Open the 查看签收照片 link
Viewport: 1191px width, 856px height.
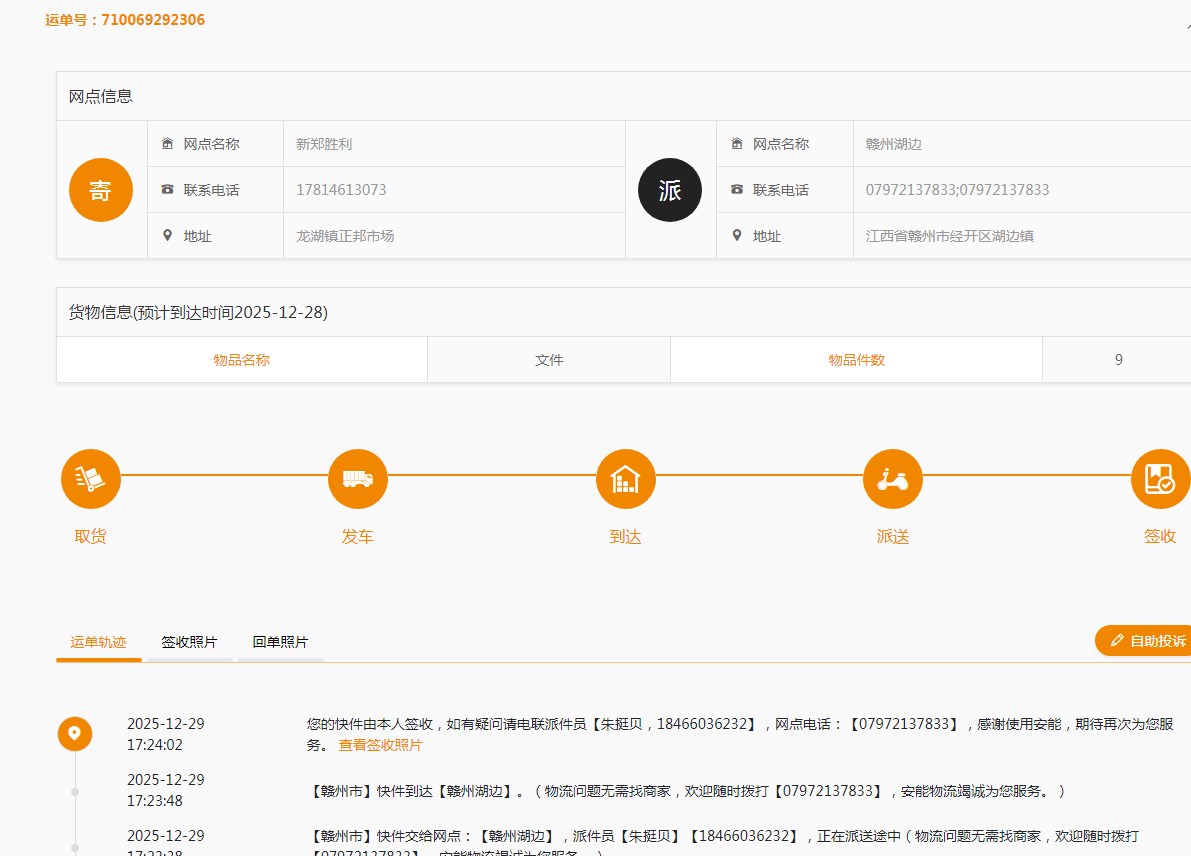click(380, 745)
